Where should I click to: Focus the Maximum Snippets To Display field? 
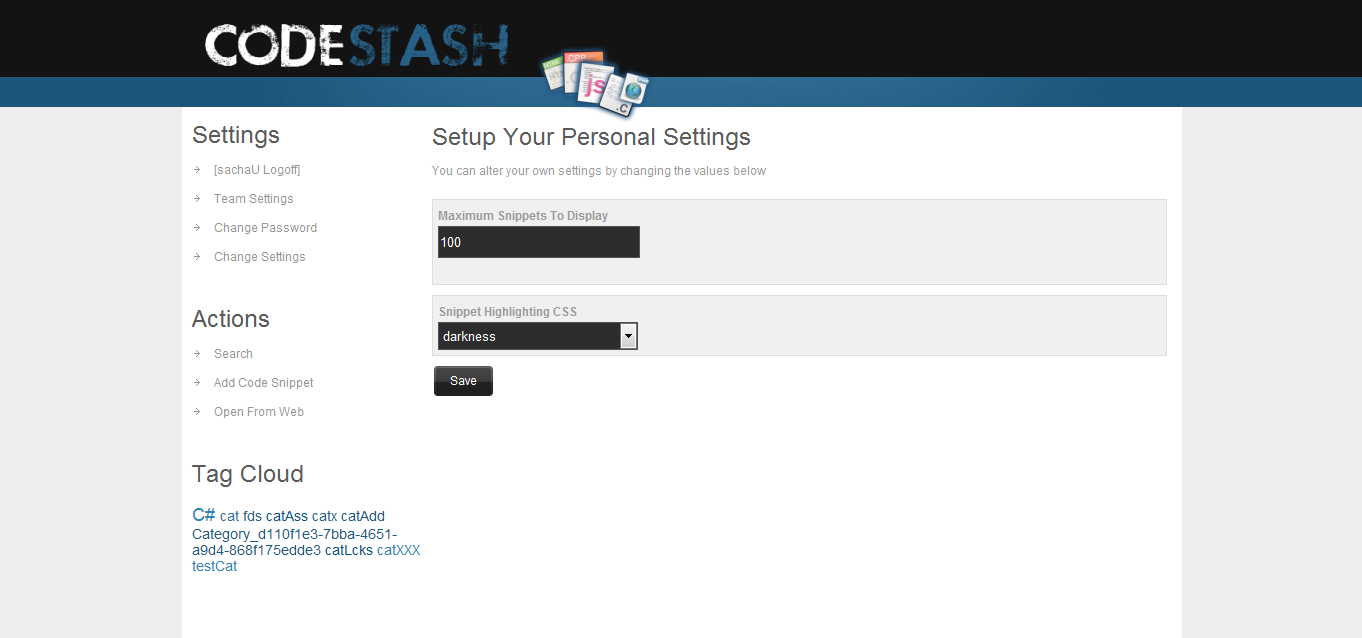click(539, 242)
